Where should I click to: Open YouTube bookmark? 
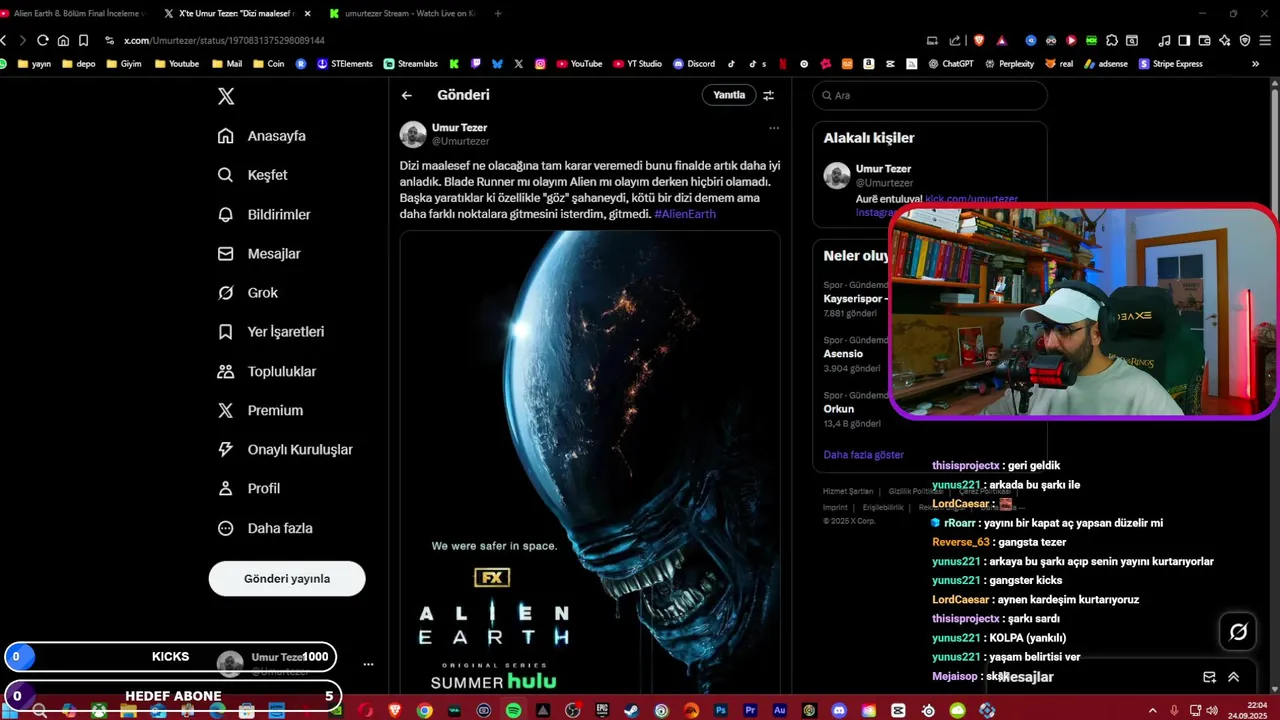point(579,63)
